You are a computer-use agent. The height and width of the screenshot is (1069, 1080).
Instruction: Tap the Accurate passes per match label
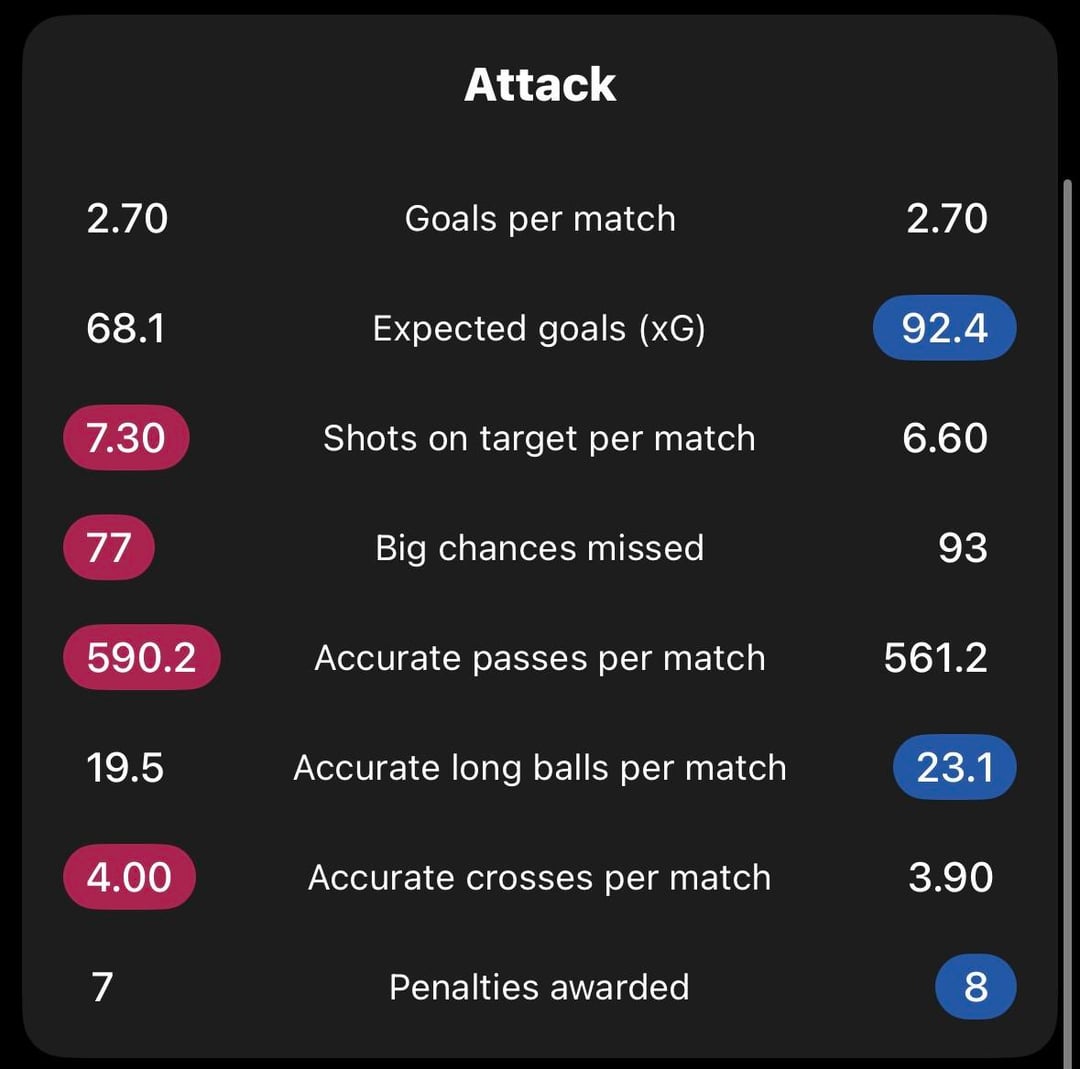point(539,658)
